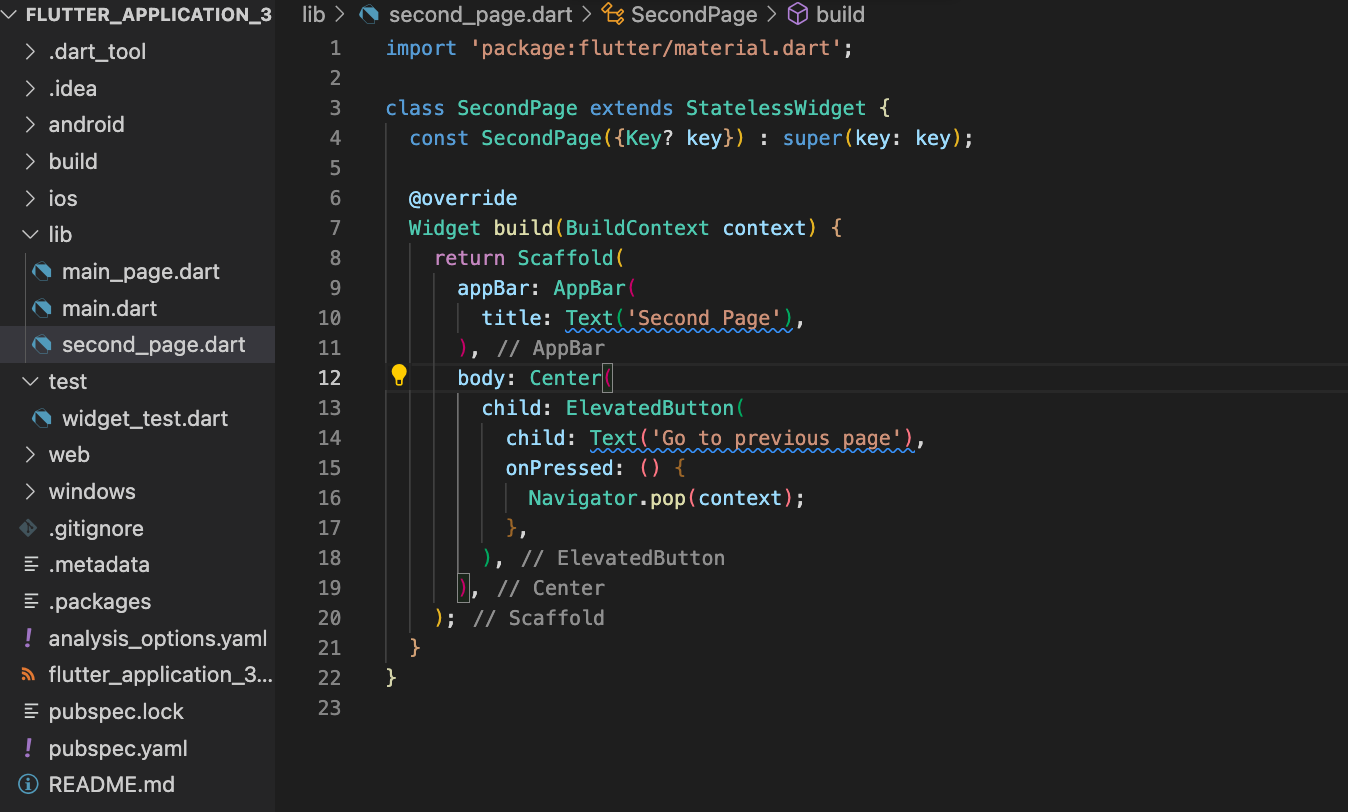This screenshot has width=1348, height=812.
Task: Open pubspec.lock
Action: pos(116,712)
